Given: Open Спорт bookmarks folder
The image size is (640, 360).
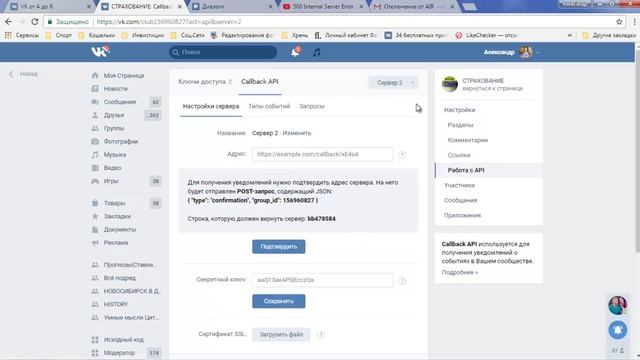Looking at the screenshot, I should (x=59, y=36).
